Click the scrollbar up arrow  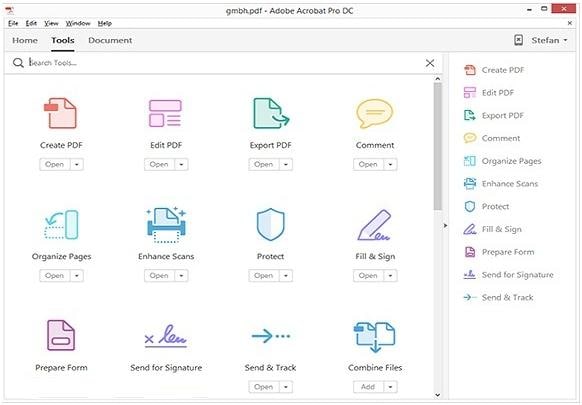(x=438, y=79)
